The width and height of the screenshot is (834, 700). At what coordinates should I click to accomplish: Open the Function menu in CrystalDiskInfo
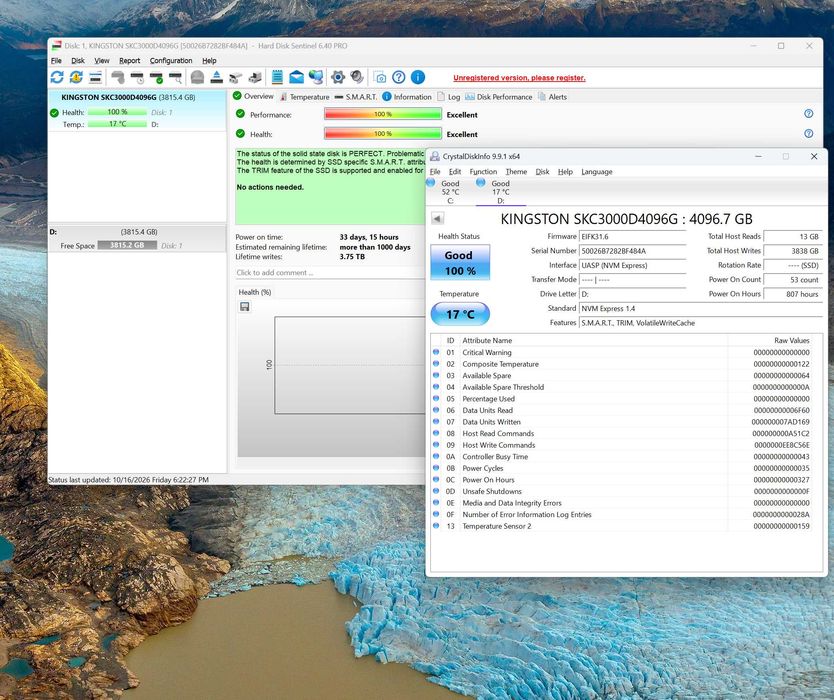[x=483, y=172]
